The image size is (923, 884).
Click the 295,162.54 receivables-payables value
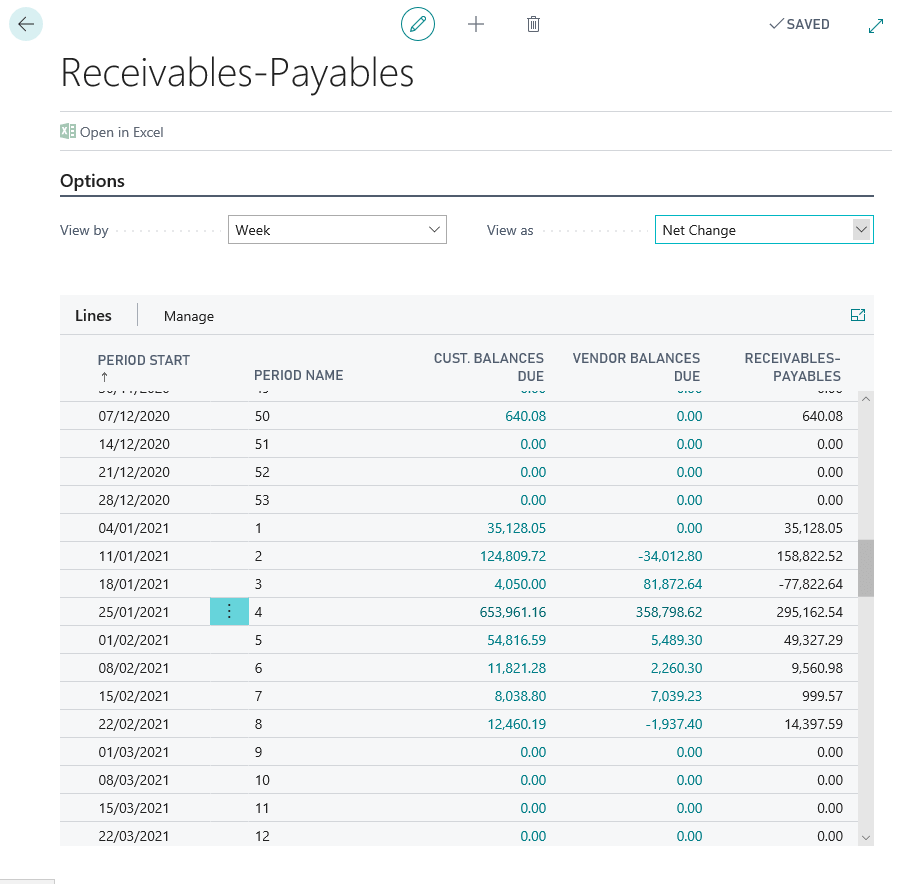(809, 612)
